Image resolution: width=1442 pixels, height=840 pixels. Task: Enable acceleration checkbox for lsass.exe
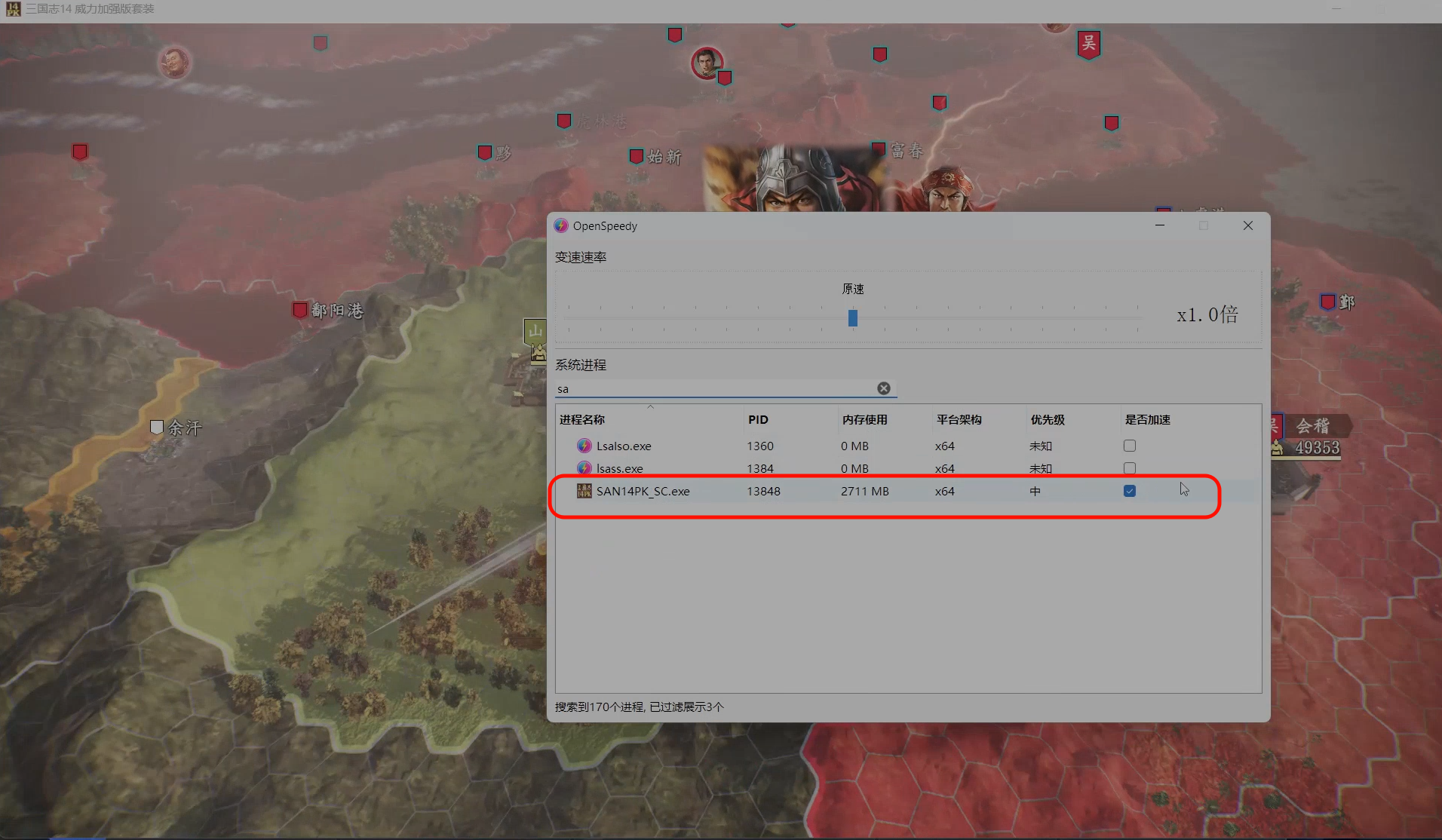click(x=1129, y=468)
